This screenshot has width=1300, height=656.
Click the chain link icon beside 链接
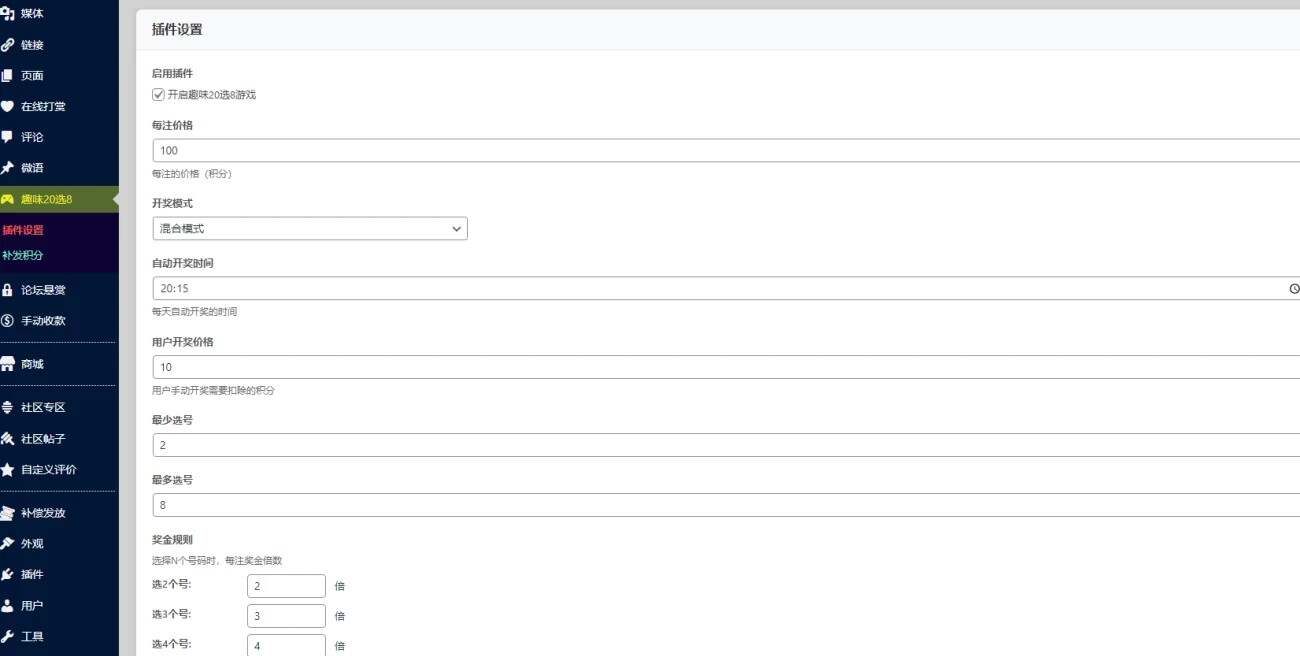(x=7, y=45)
